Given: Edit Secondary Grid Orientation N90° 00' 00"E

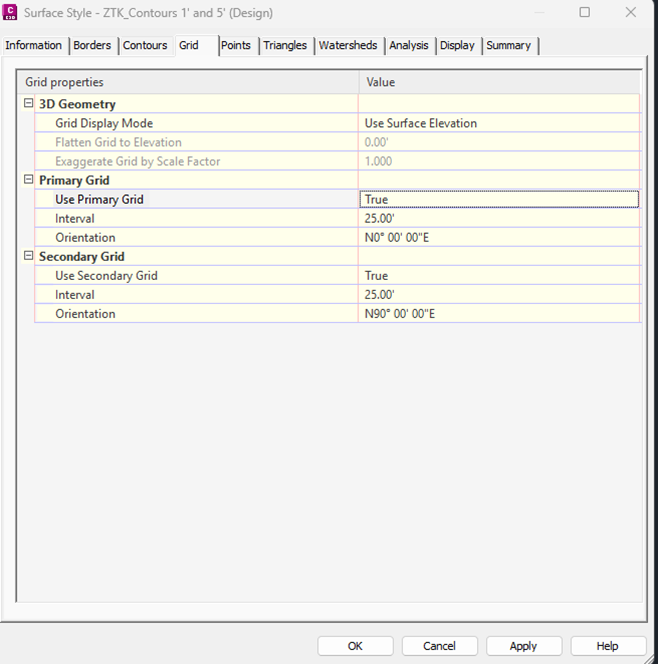Looking at the screenshot, I should [499, 313].
